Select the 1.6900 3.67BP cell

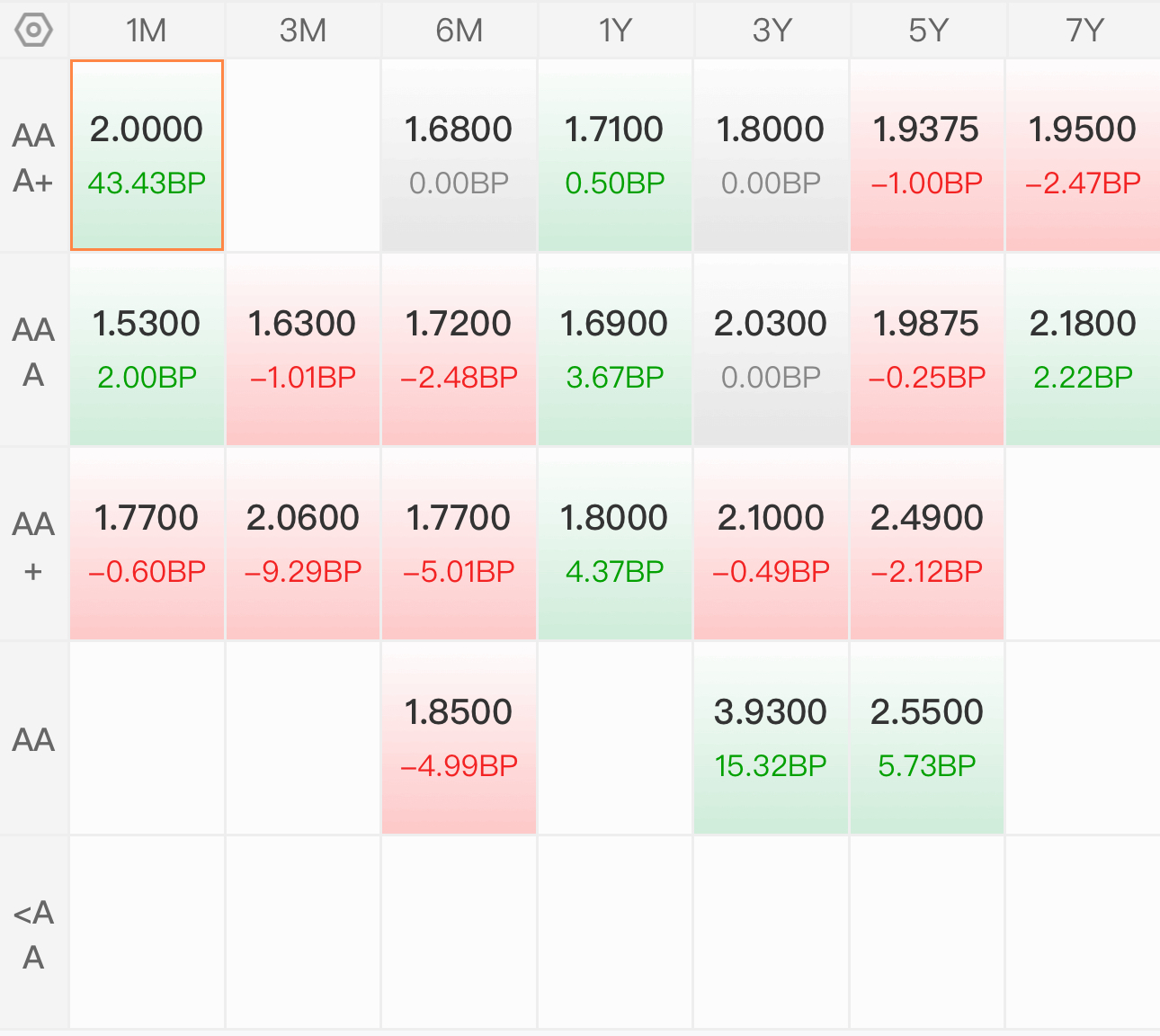point(615,350)
